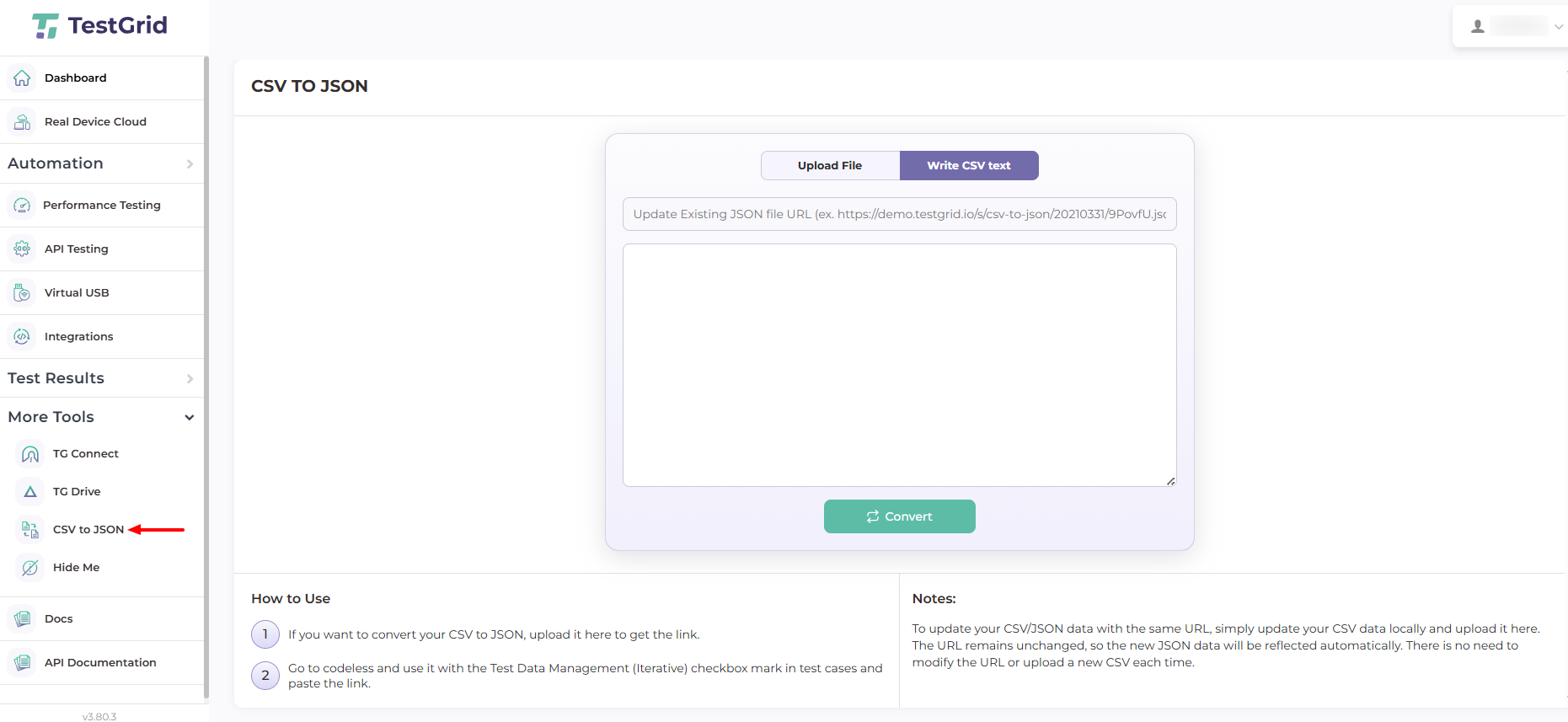1568x722 pixels.
Task: Open Real Device Cloud icon
Action: pyautogui.click(x=23, y=122)
